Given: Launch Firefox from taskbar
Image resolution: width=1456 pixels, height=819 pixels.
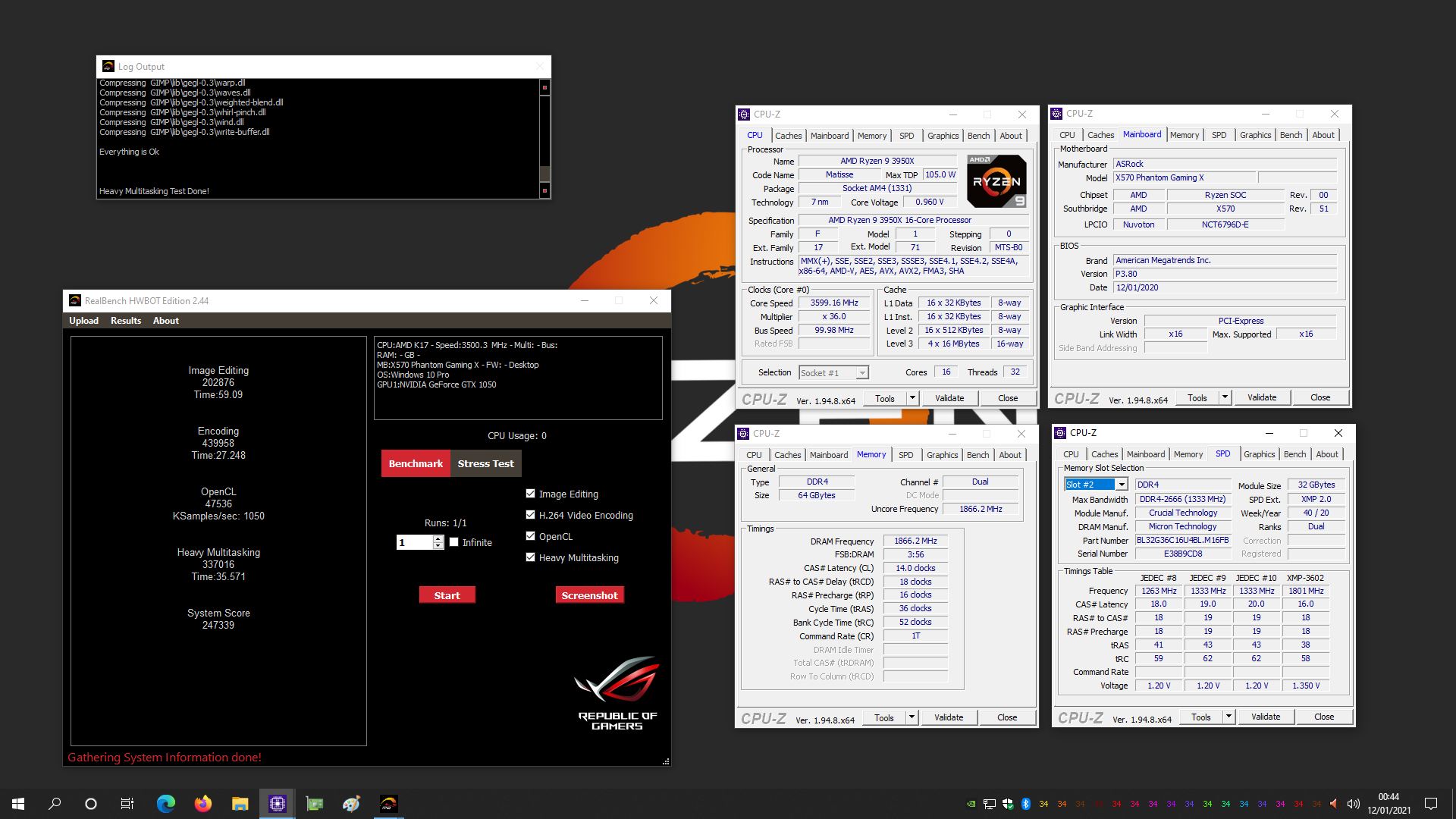Looking at the screenshot, I should click(x=202, y=804).
